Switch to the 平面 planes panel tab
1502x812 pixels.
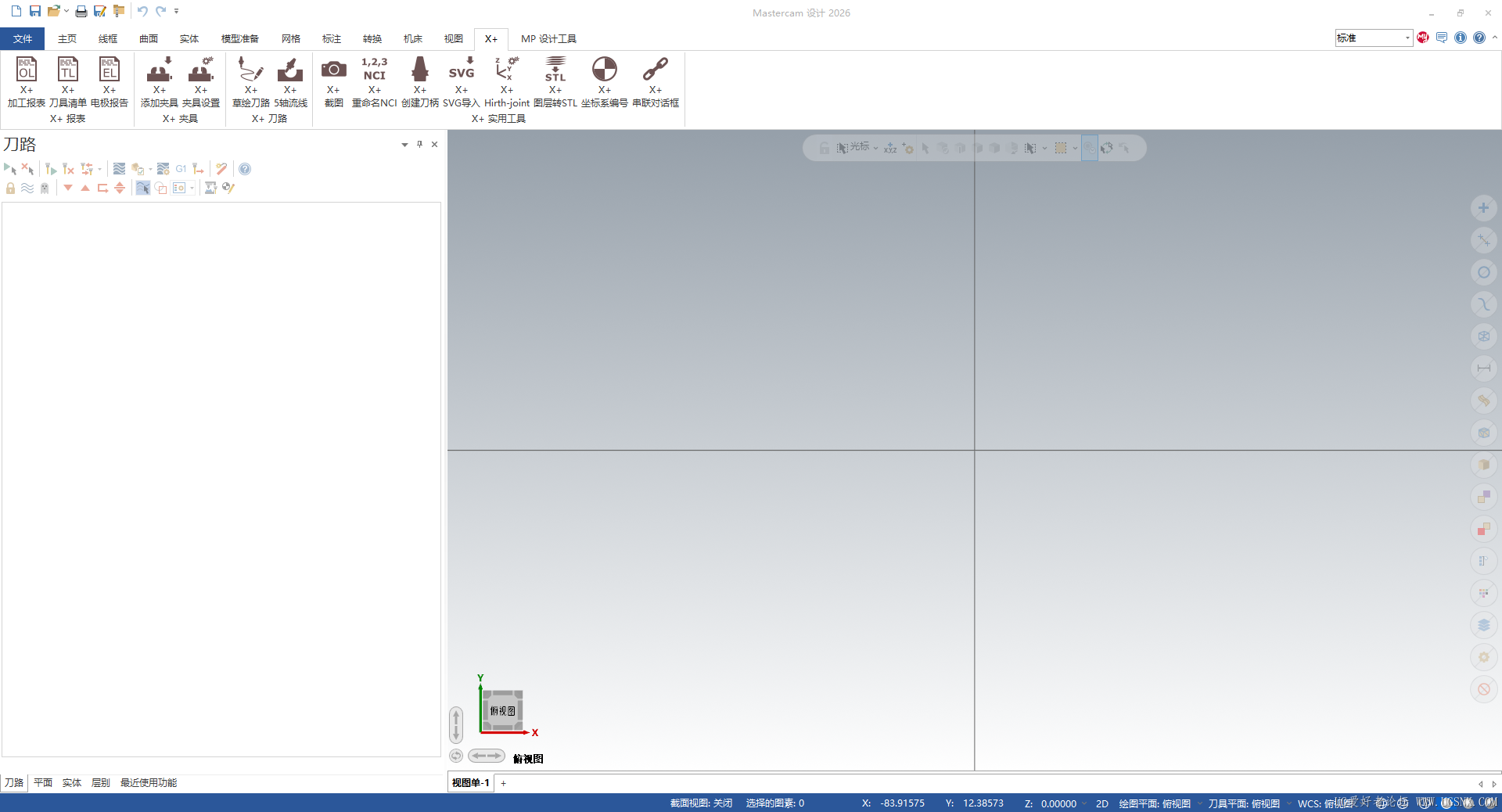tap(43, 782)
